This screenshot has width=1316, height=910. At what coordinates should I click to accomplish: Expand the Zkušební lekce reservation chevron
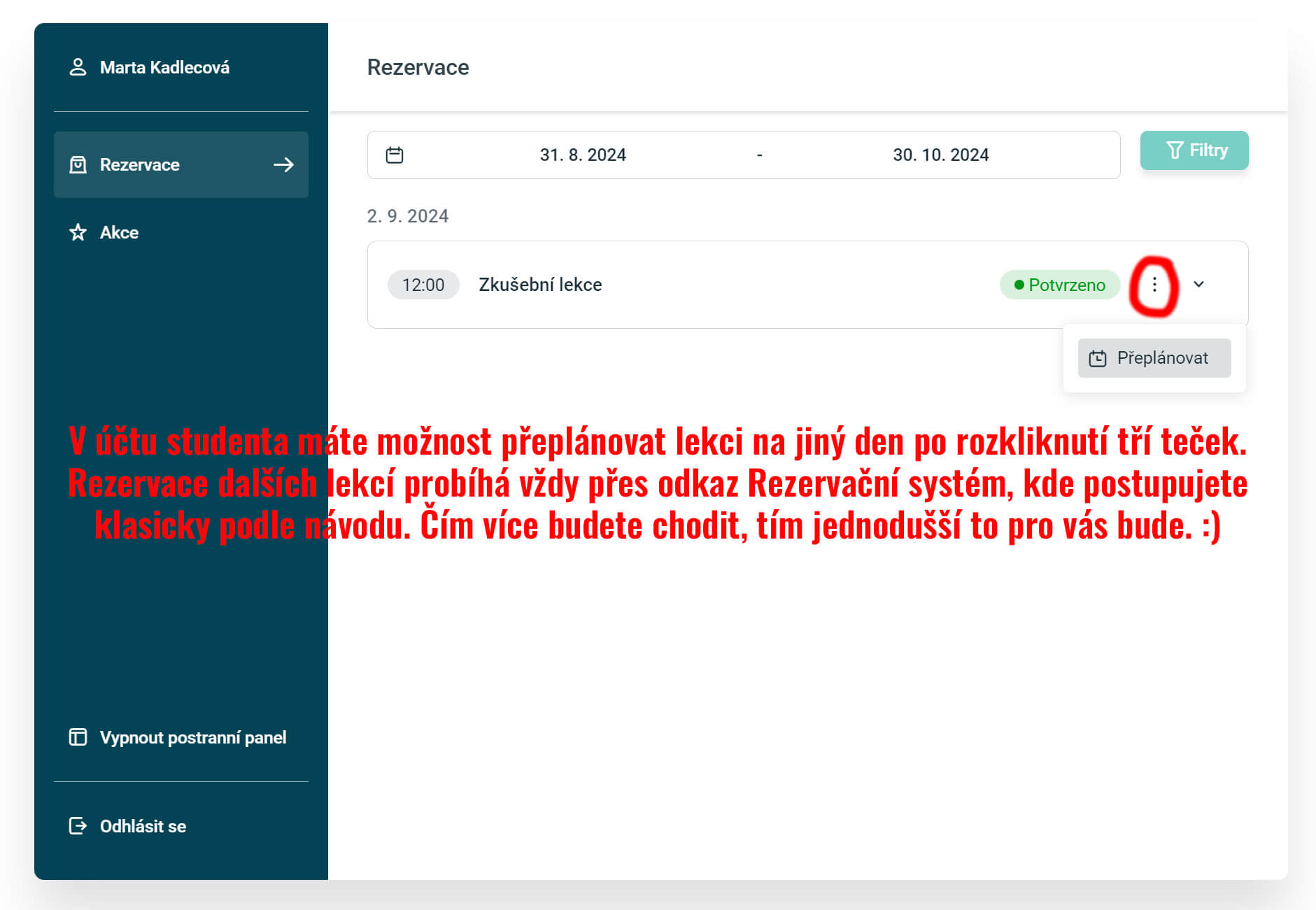pyautogui.click(x=1198, y=284)
